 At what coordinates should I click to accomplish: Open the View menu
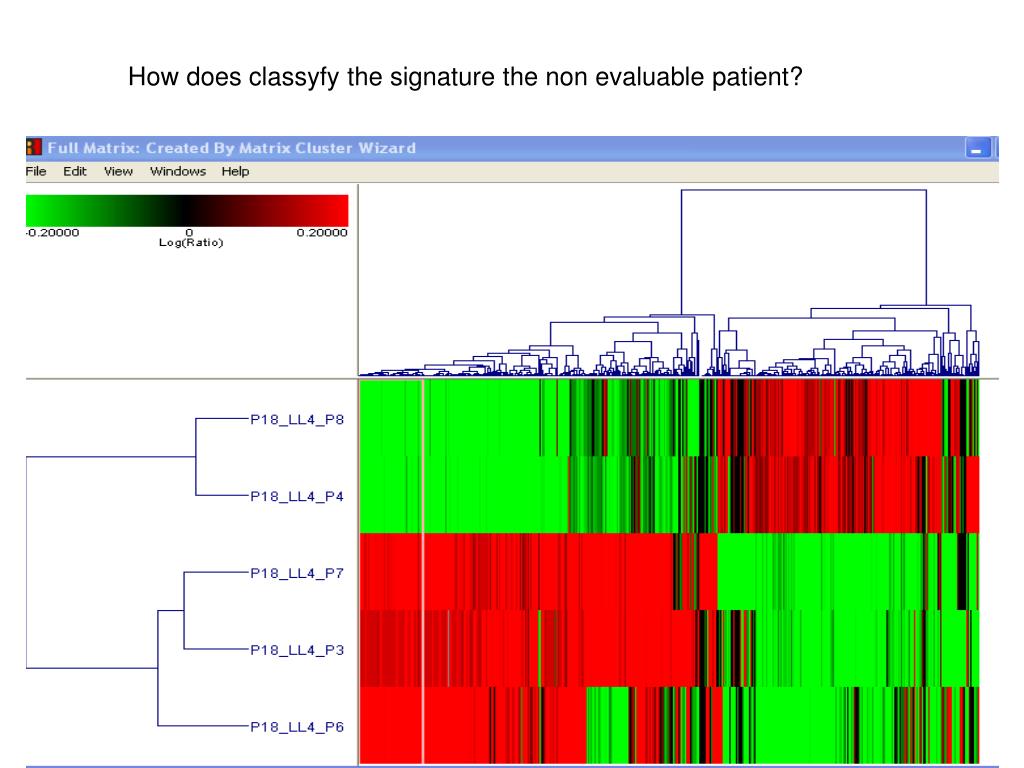pyautogui.click(x=118, y=171)
